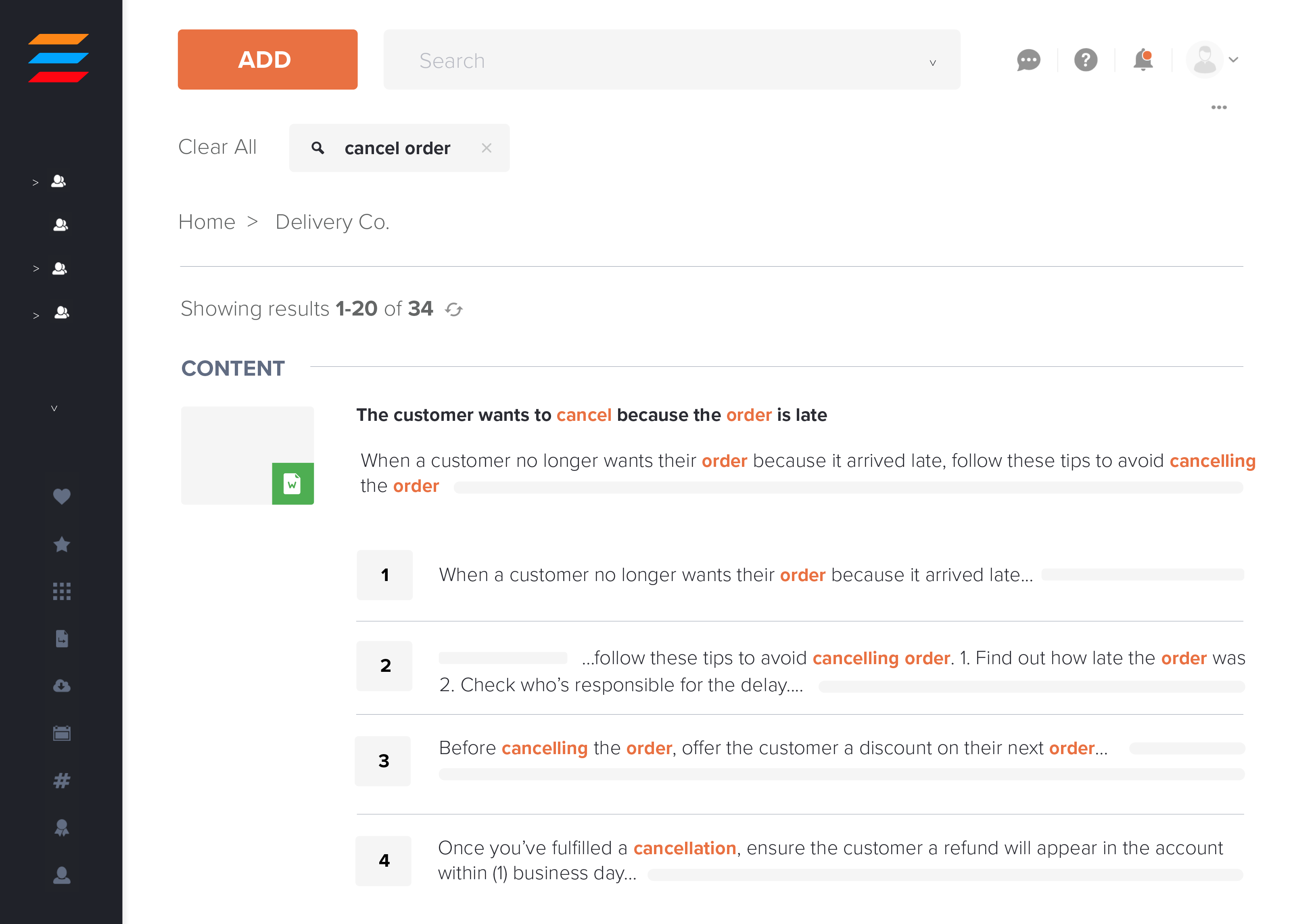Expand the search bar dropdown arrow
The image size is (1291, 924).
coord(933,63)
